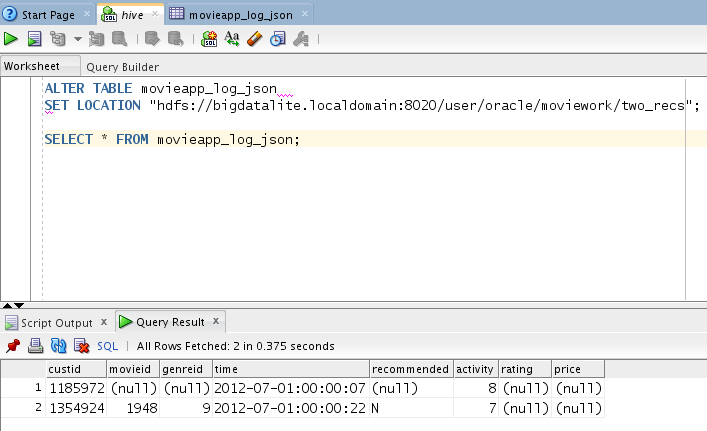The image size is (707, 431).
Task: Sort by the movieid column header
Action: (x=133, y=369)
